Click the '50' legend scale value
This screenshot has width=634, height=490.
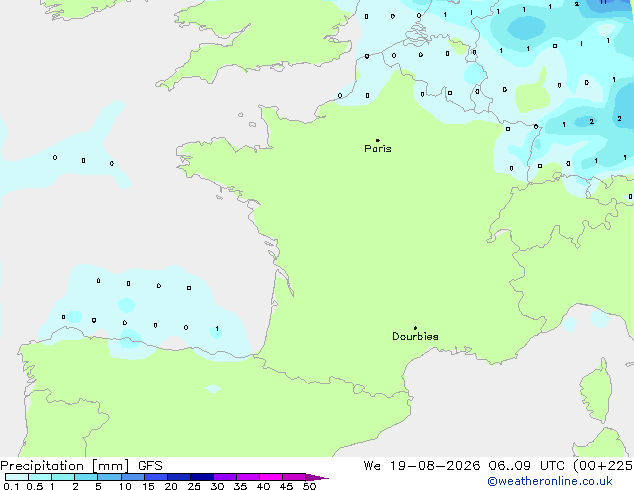pos(309,486)
